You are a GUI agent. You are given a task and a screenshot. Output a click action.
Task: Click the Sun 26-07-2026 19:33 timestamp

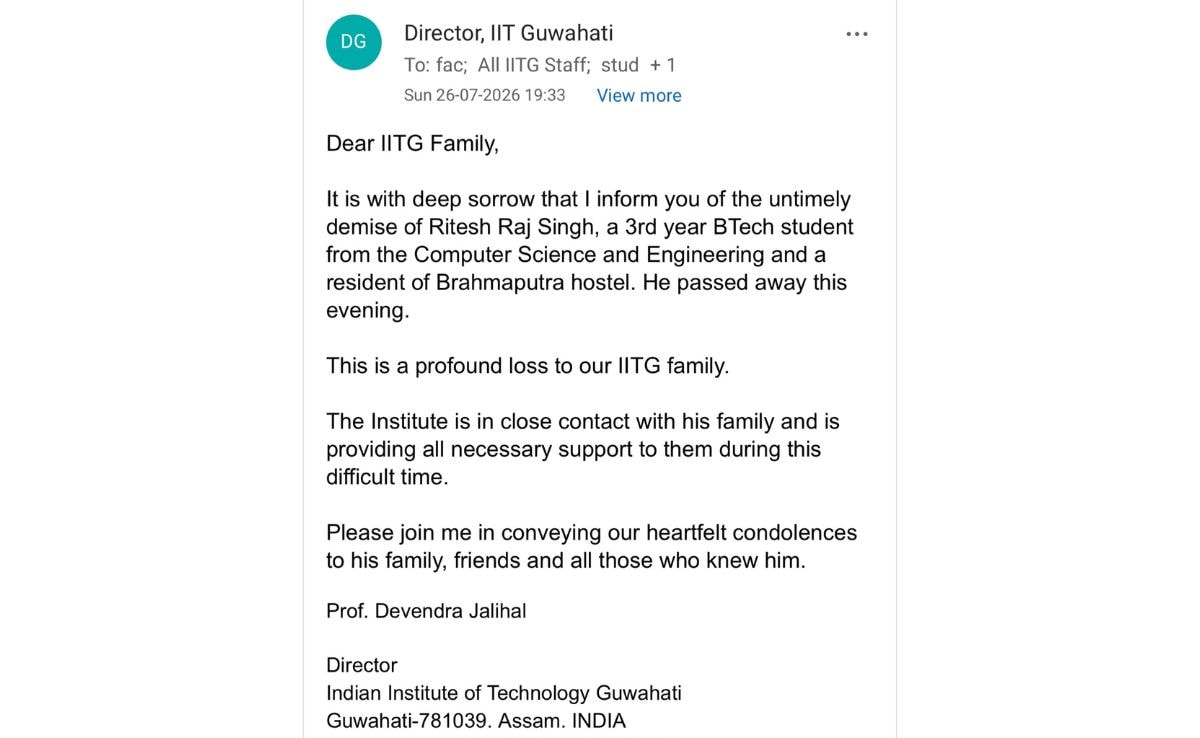[x=485, y=95]
